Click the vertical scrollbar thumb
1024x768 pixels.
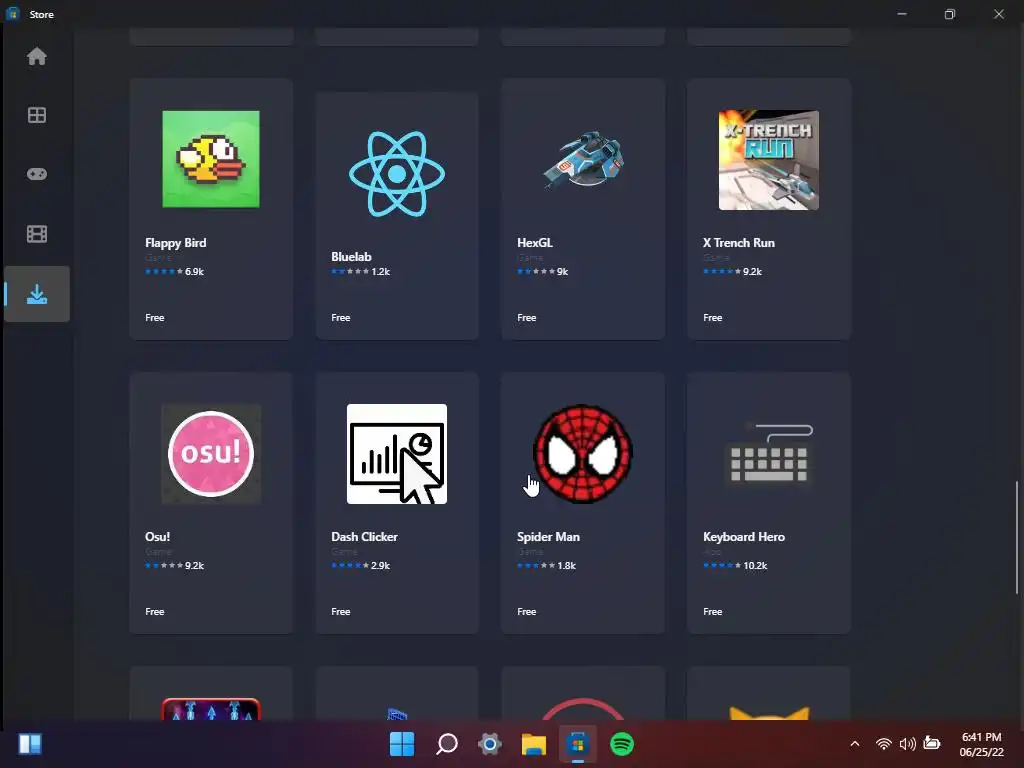1017,537
